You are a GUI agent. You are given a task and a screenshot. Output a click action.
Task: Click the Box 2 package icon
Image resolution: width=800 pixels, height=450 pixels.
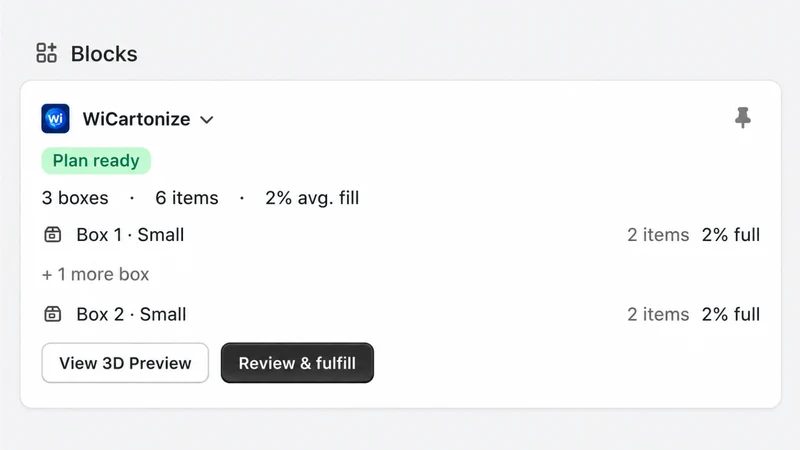53,314
